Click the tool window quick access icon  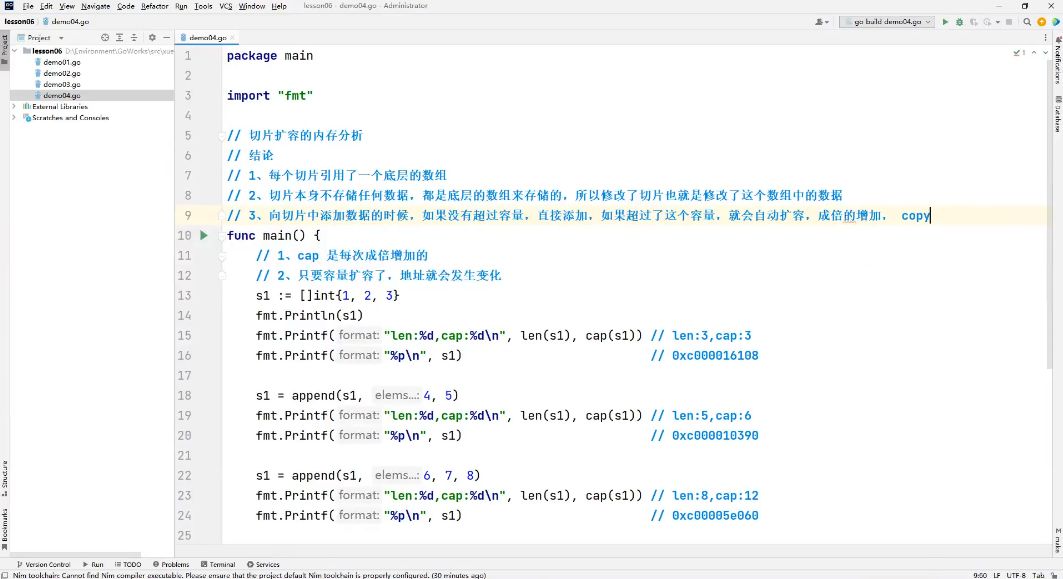5,575
